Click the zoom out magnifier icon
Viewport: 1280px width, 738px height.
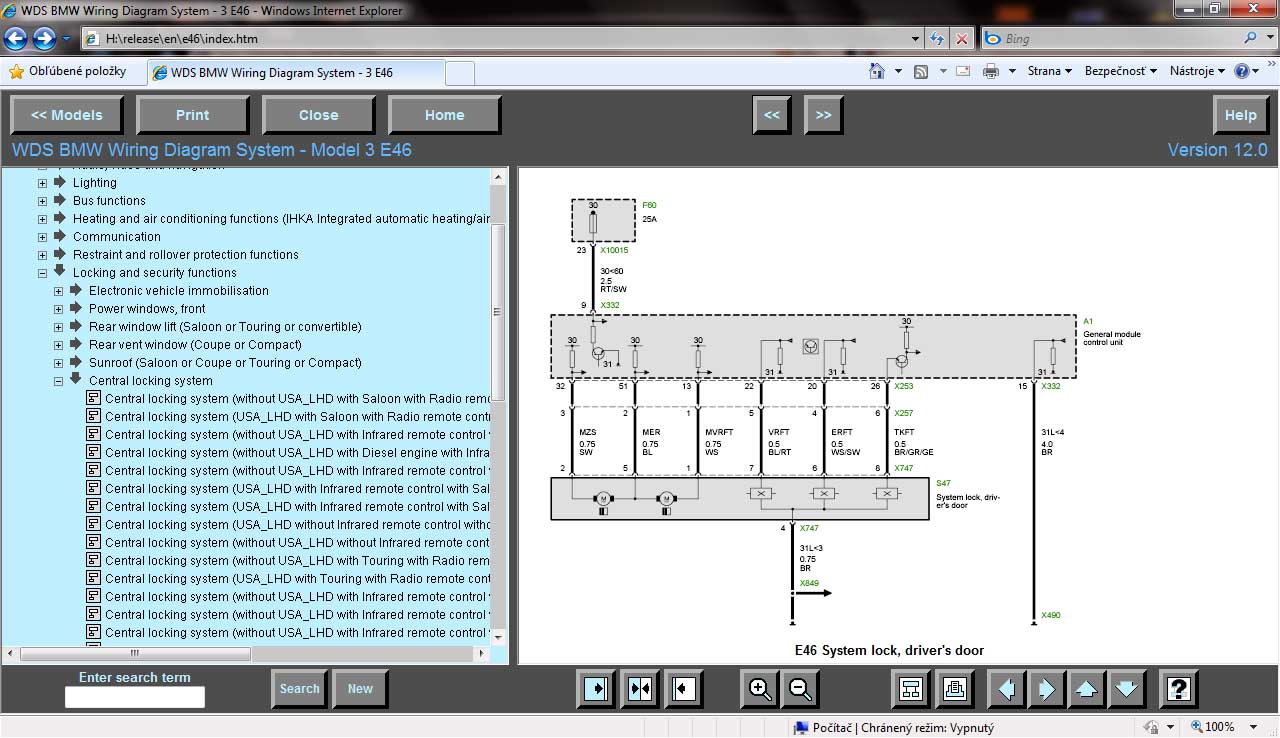coord(800,689)
